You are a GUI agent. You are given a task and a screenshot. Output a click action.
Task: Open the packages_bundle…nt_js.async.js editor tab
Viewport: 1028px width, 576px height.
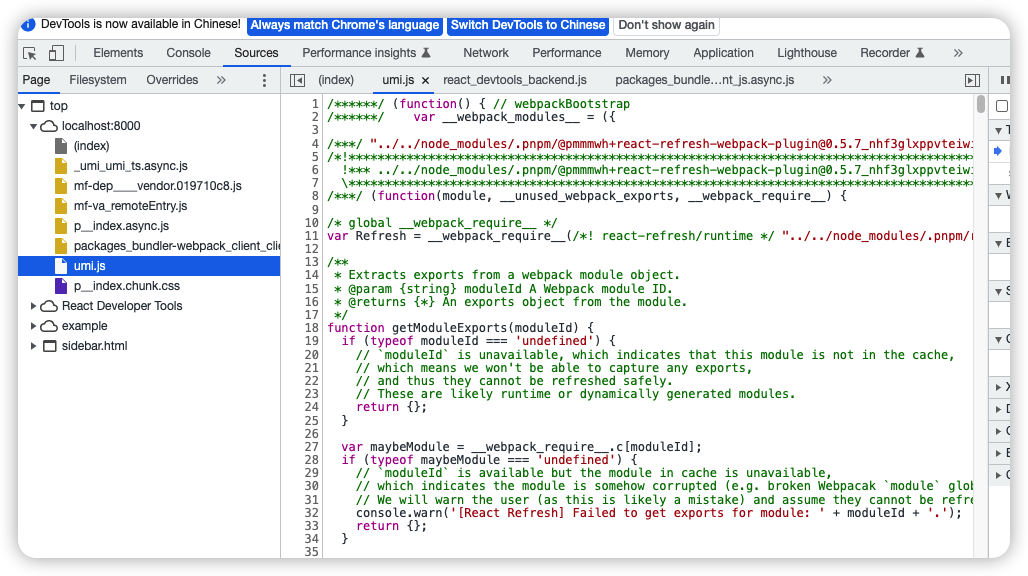[705, 80]
